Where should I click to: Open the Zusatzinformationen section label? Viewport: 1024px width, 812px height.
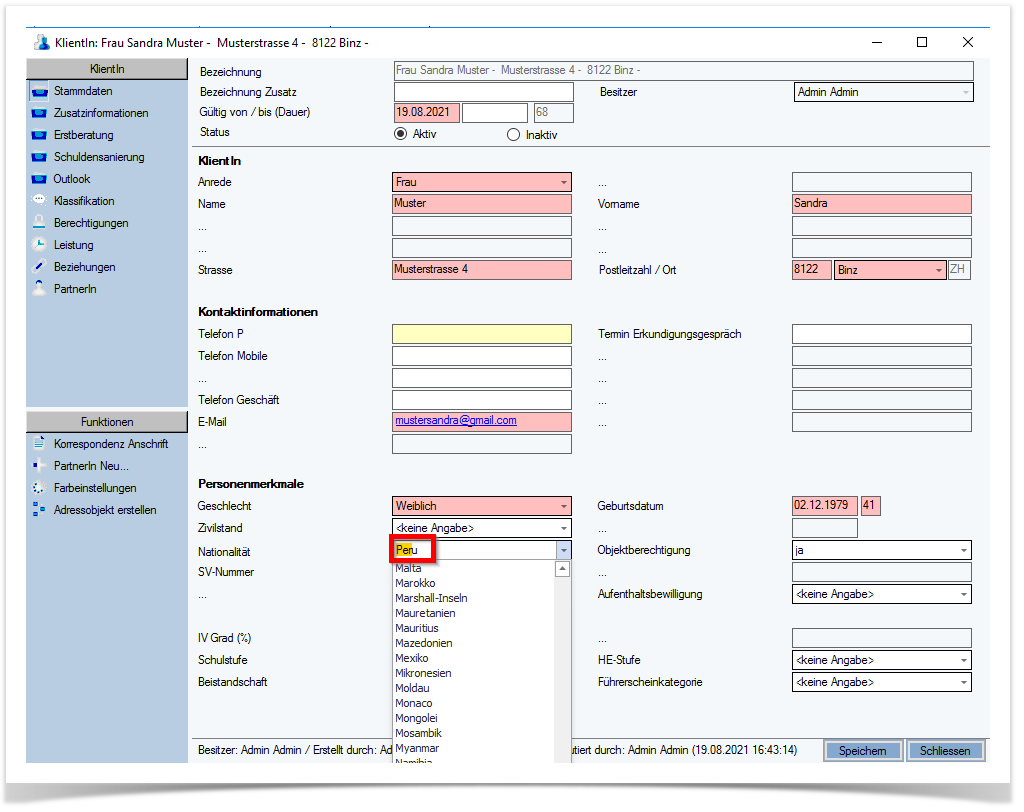pos(101,113)
